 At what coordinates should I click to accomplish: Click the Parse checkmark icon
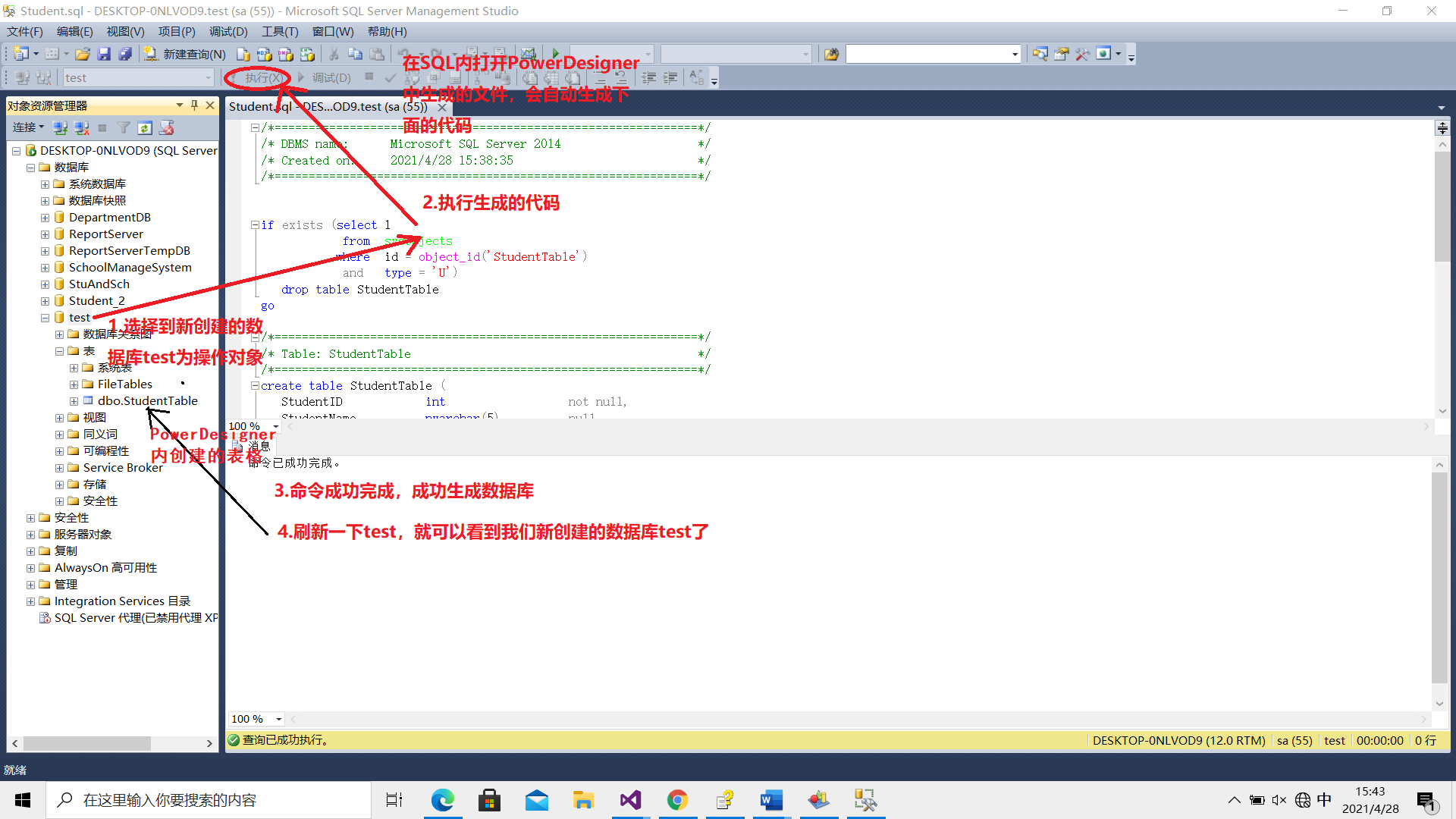pyautogui.click(x=390, y=77)
